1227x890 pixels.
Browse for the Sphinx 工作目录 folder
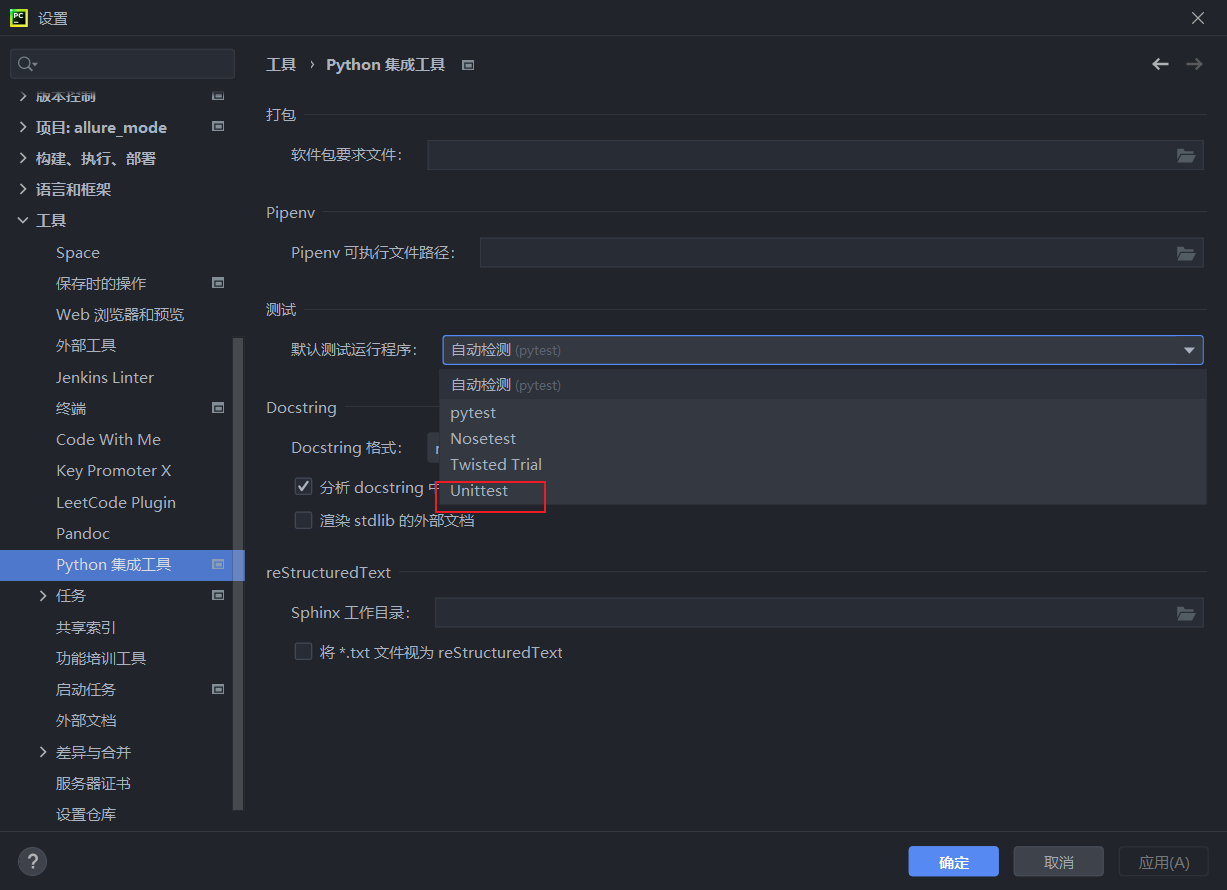[1186, 613]
